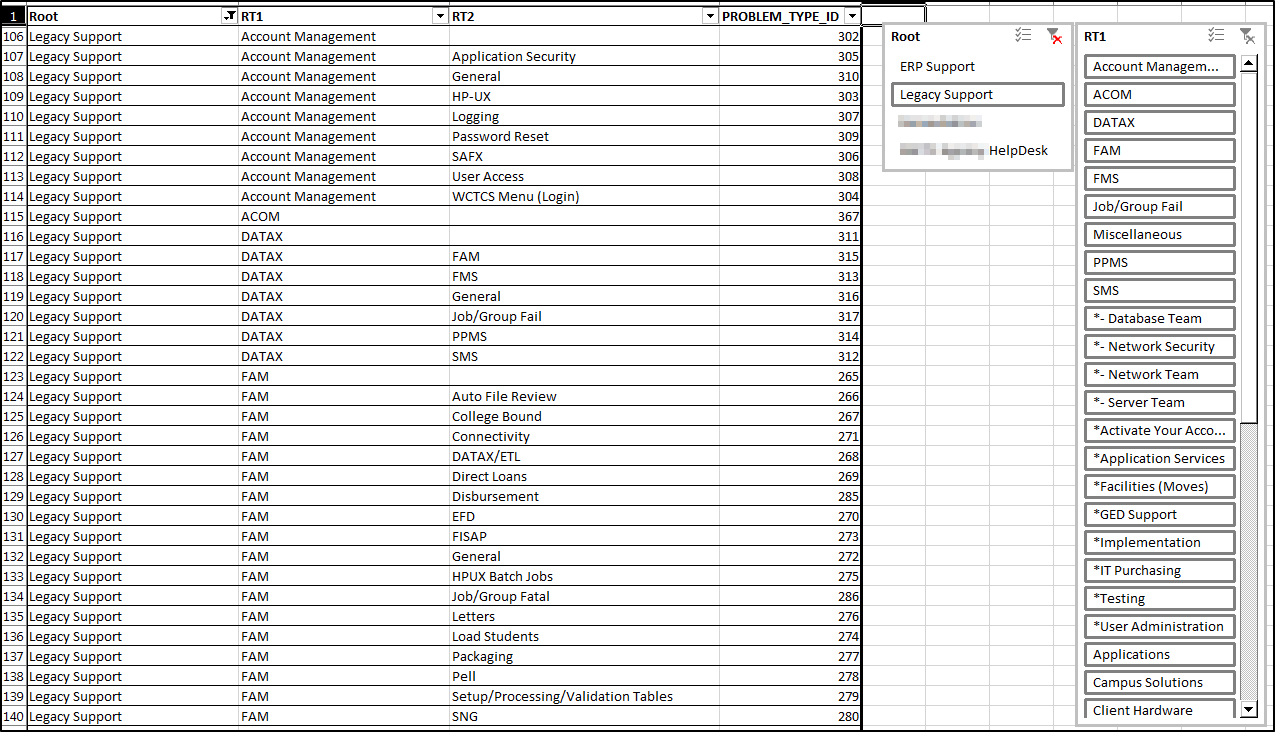Toggle Miscellaneous in the RT1 slicer
This screenshot has height=732, width=1275.
1159,234
